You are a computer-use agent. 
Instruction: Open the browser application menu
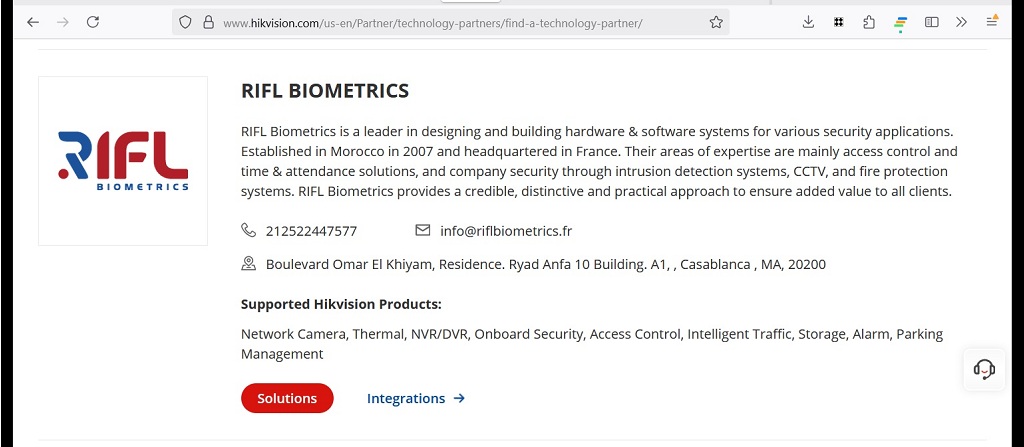[992, 22]
